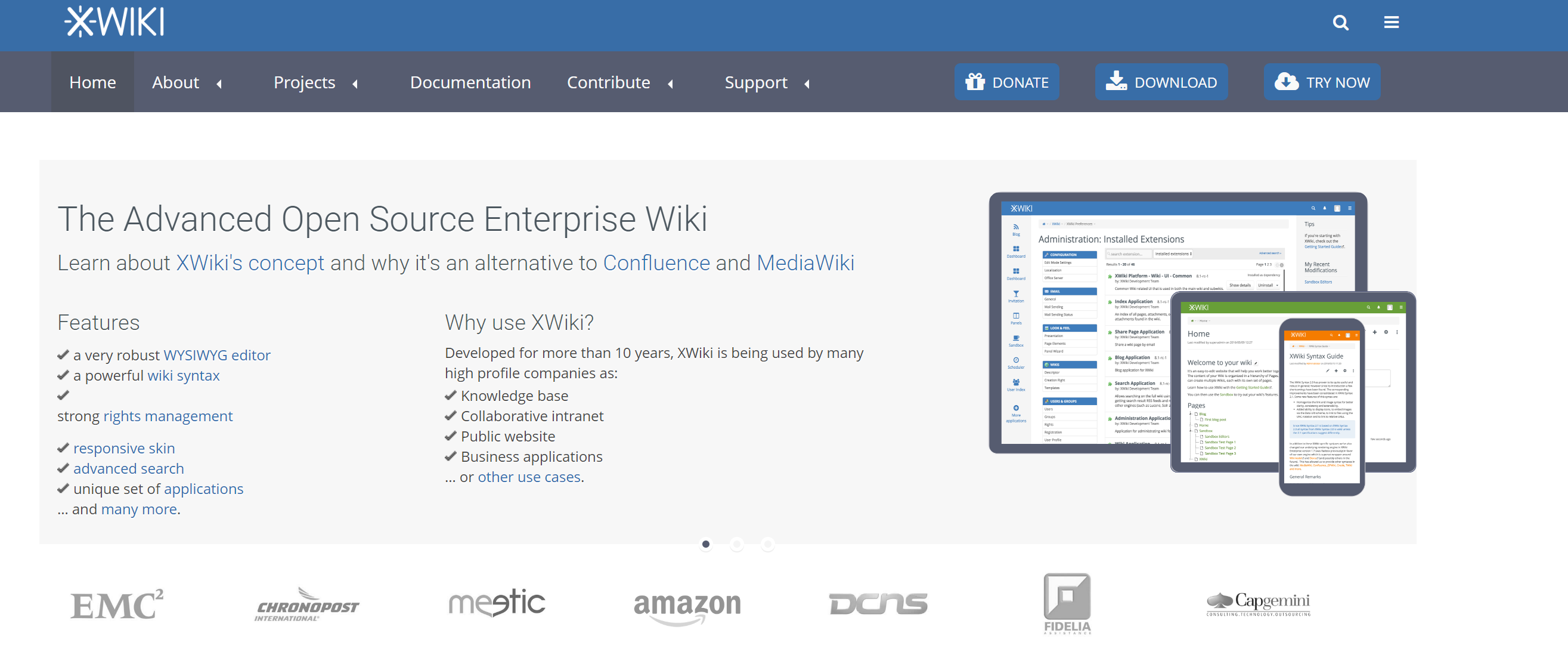Click the TRY NOW button label

click(1338, 82)
